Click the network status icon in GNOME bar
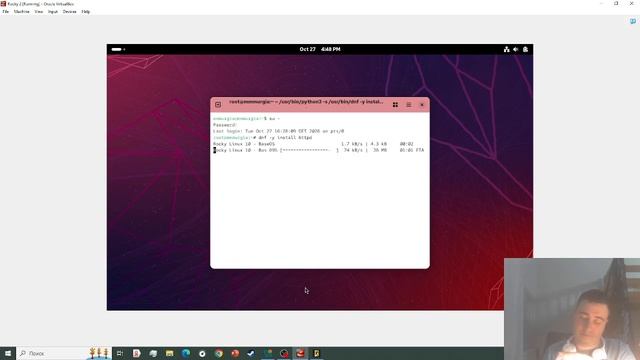Screen dimensions: 640x360 [x=507, y=49]
